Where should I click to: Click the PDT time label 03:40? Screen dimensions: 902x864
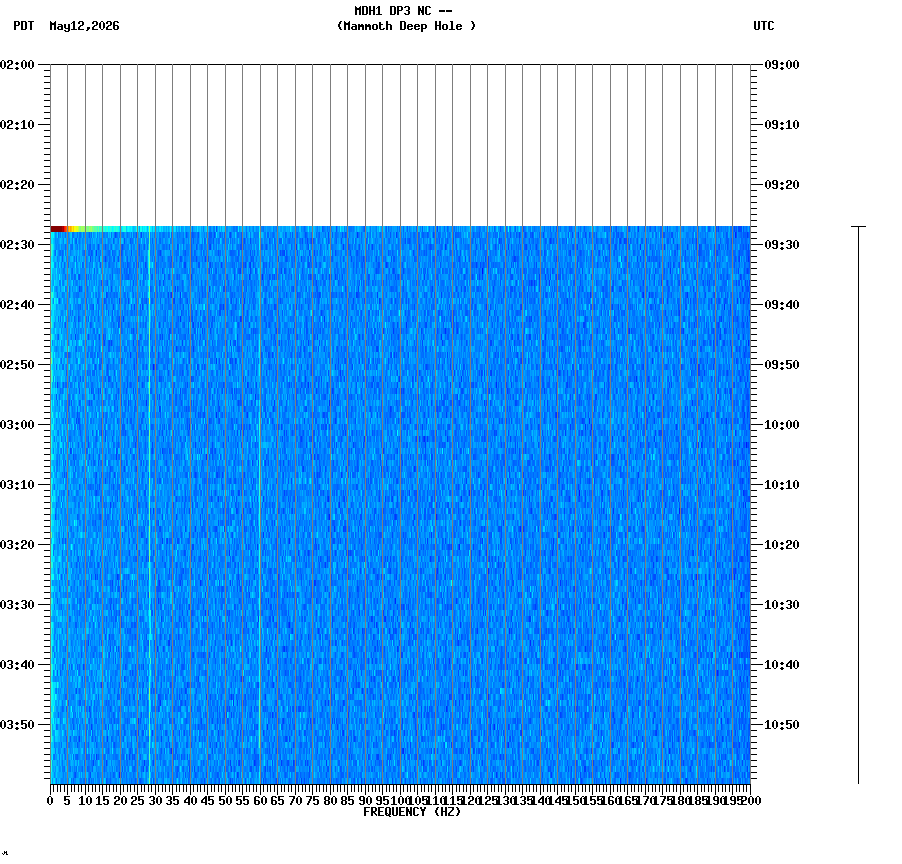18,665
